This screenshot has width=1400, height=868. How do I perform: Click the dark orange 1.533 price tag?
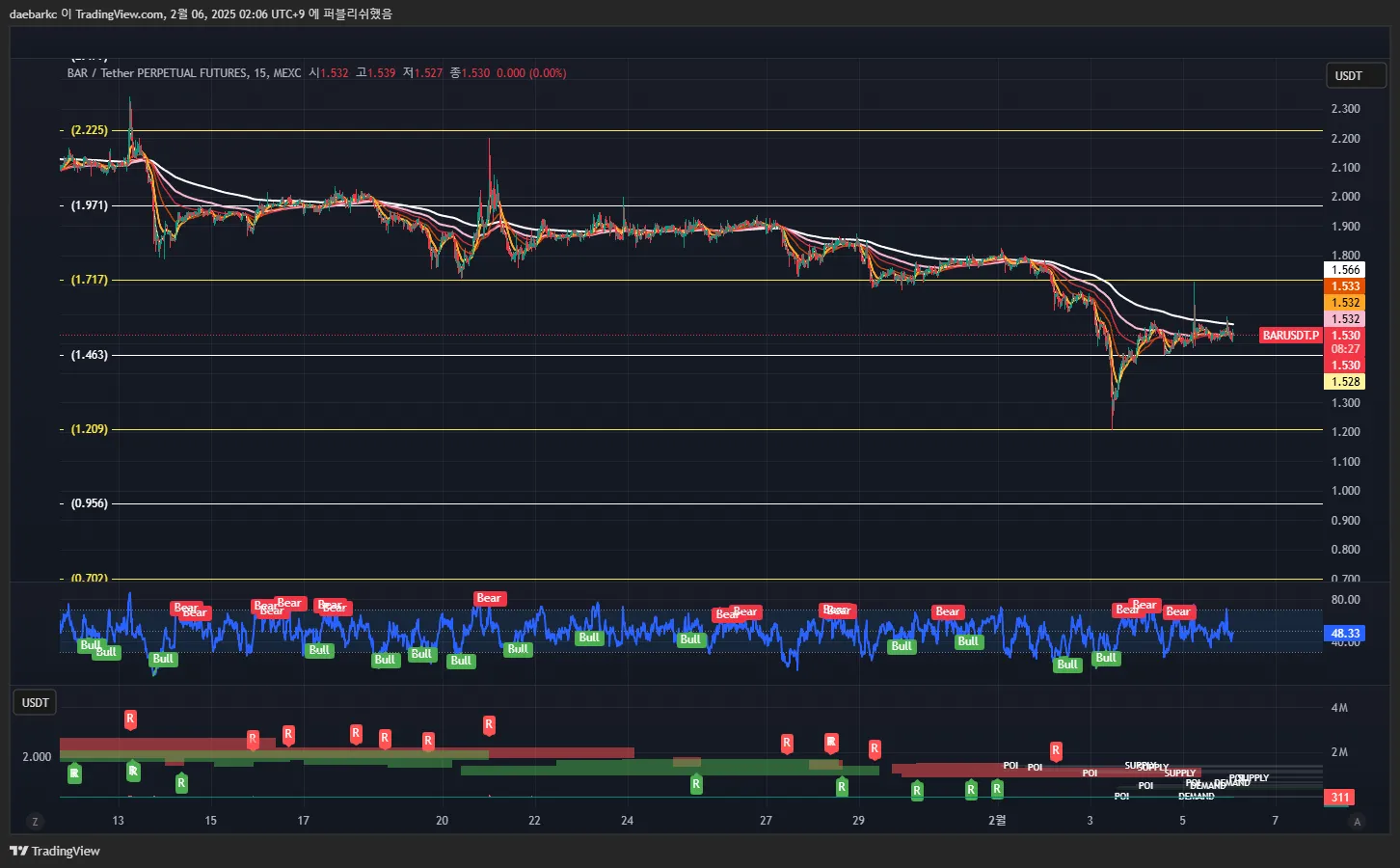tap(1345, 286)
